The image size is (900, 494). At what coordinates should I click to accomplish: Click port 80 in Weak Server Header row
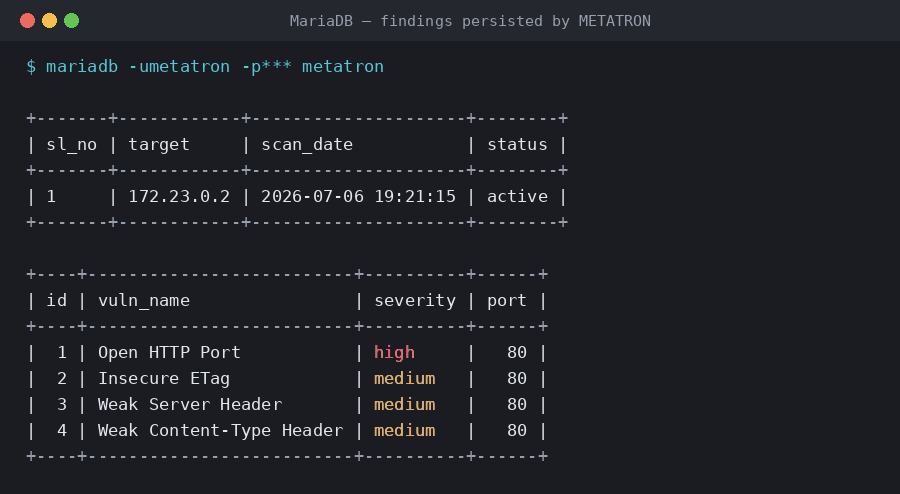tap(517, 404)
